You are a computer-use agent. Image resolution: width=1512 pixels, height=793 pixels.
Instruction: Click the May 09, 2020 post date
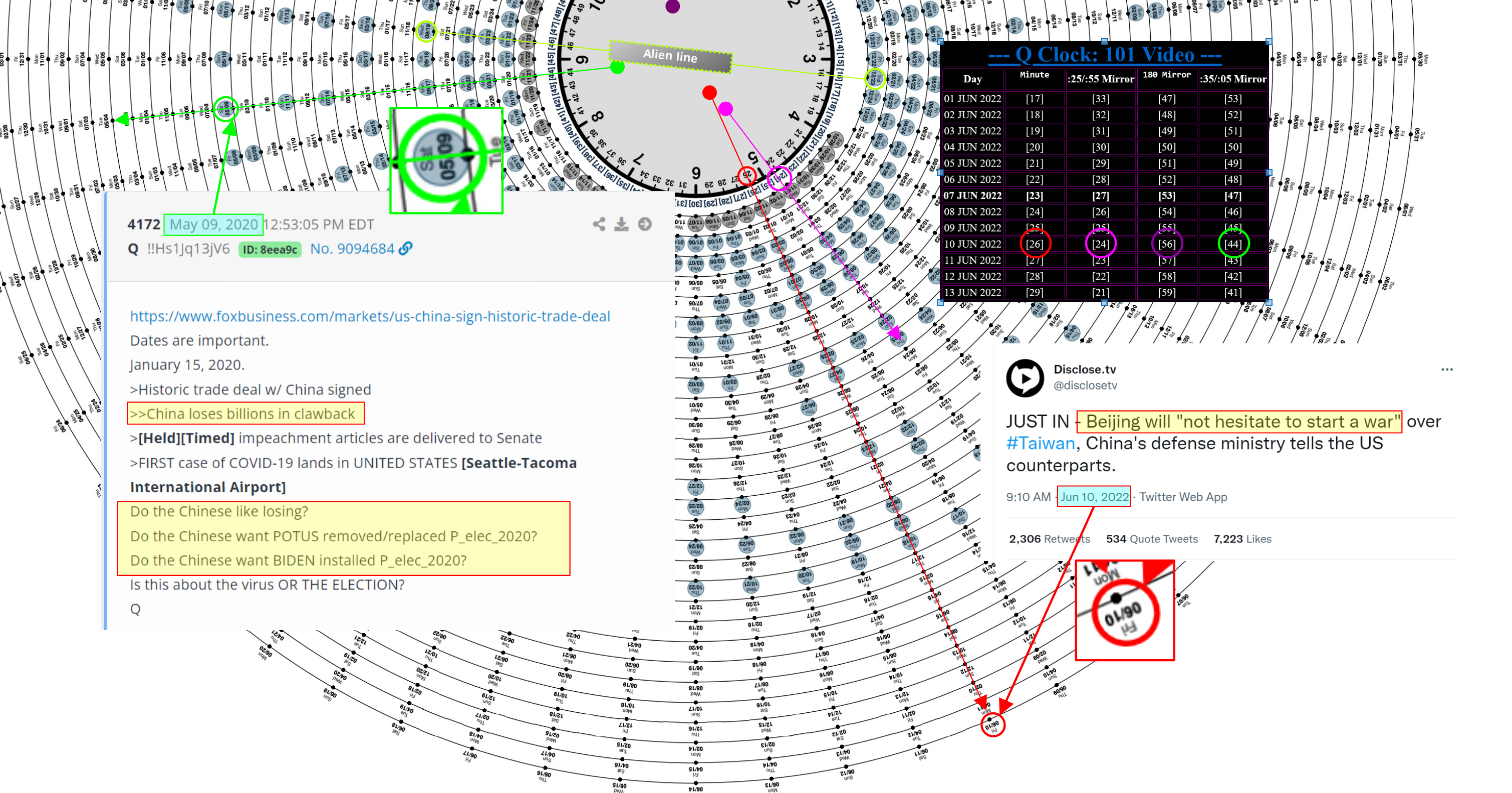point(213,225)
